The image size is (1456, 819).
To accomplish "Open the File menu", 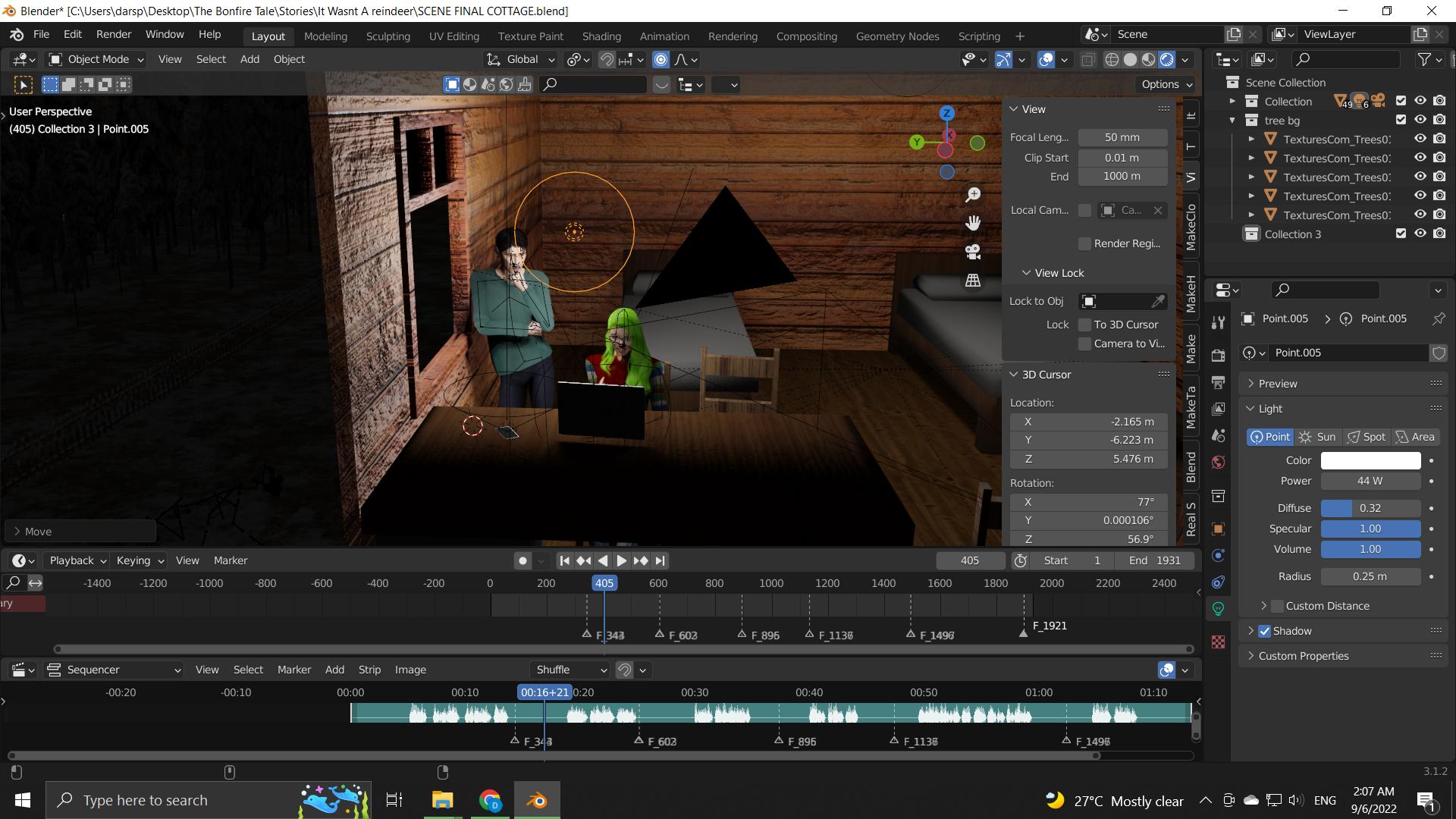I will [x=41, y=35].
